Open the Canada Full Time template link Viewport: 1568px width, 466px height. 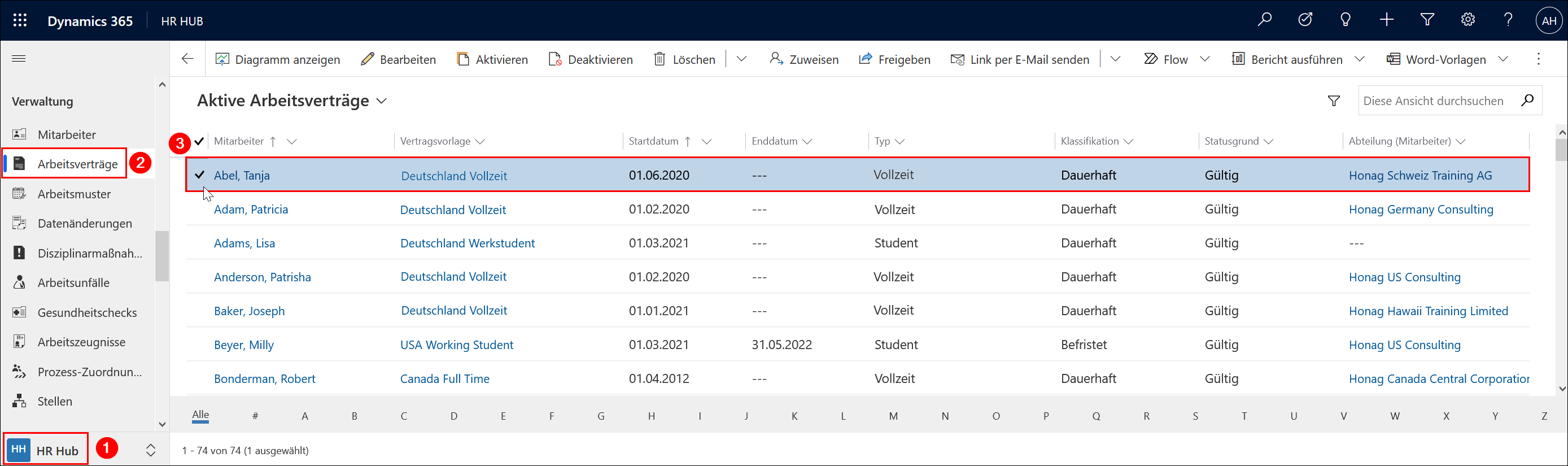(444, 379)
